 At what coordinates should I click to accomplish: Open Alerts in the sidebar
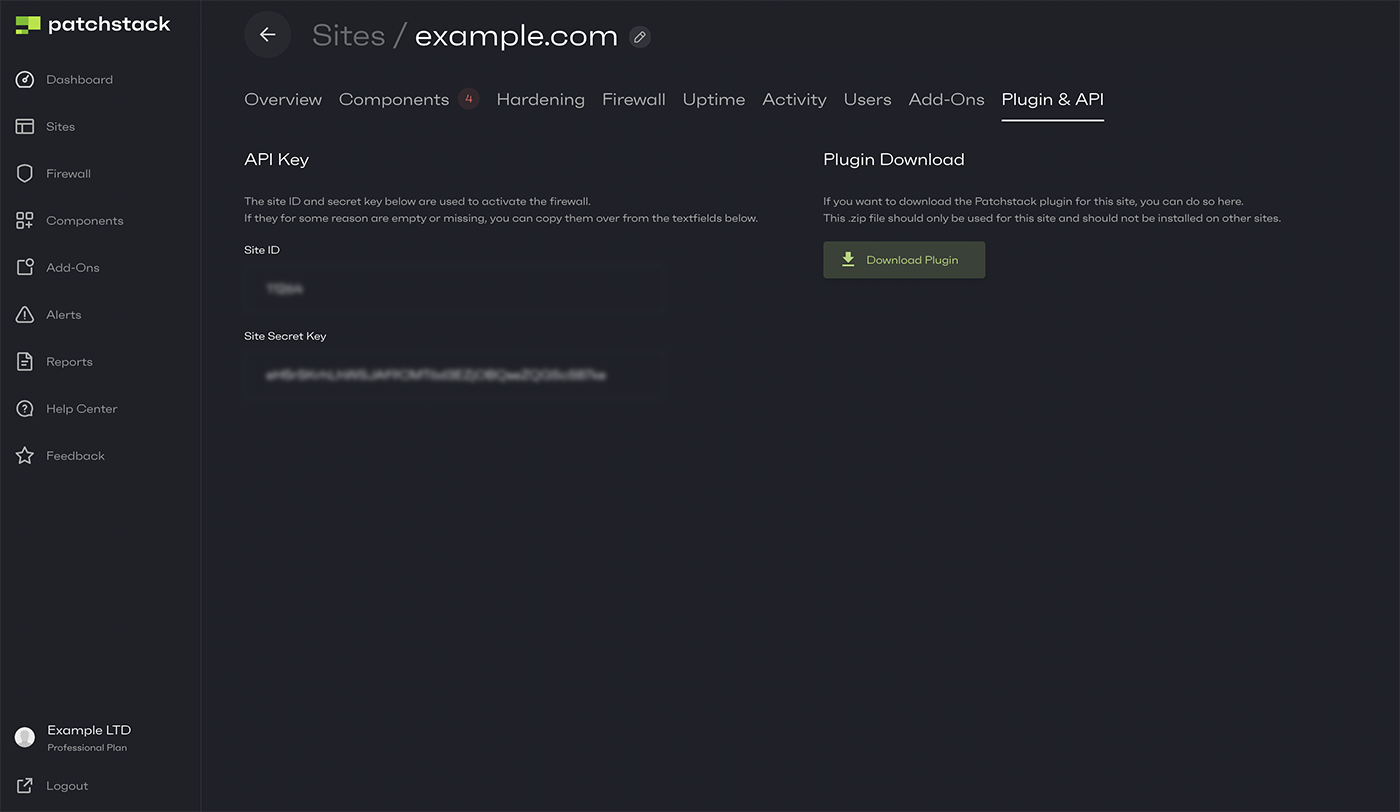tap(63, 315)
